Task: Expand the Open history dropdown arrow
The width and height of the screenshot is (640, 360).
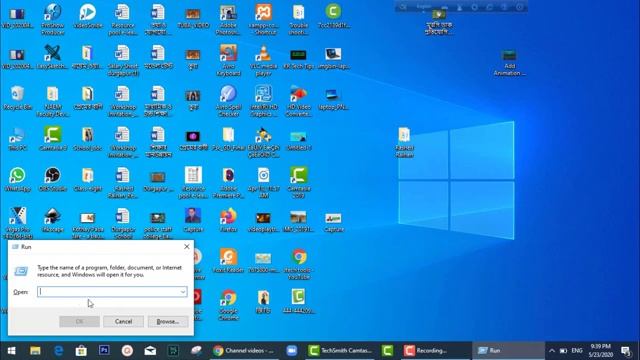Action: coord(183,292)
